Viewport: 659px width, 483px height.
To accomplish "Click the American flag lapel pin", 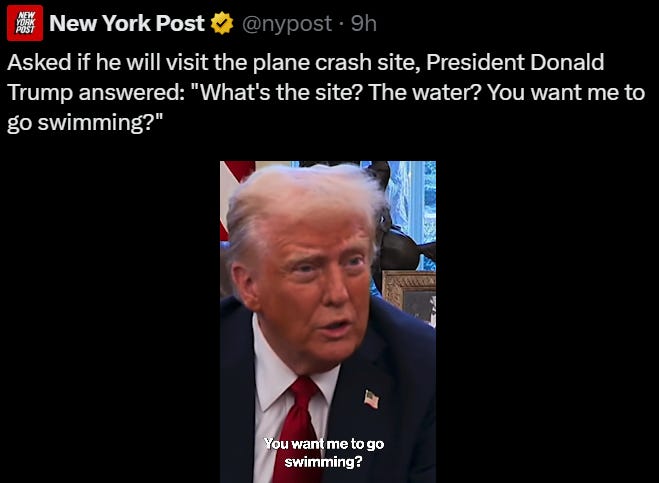I will 372,399.
